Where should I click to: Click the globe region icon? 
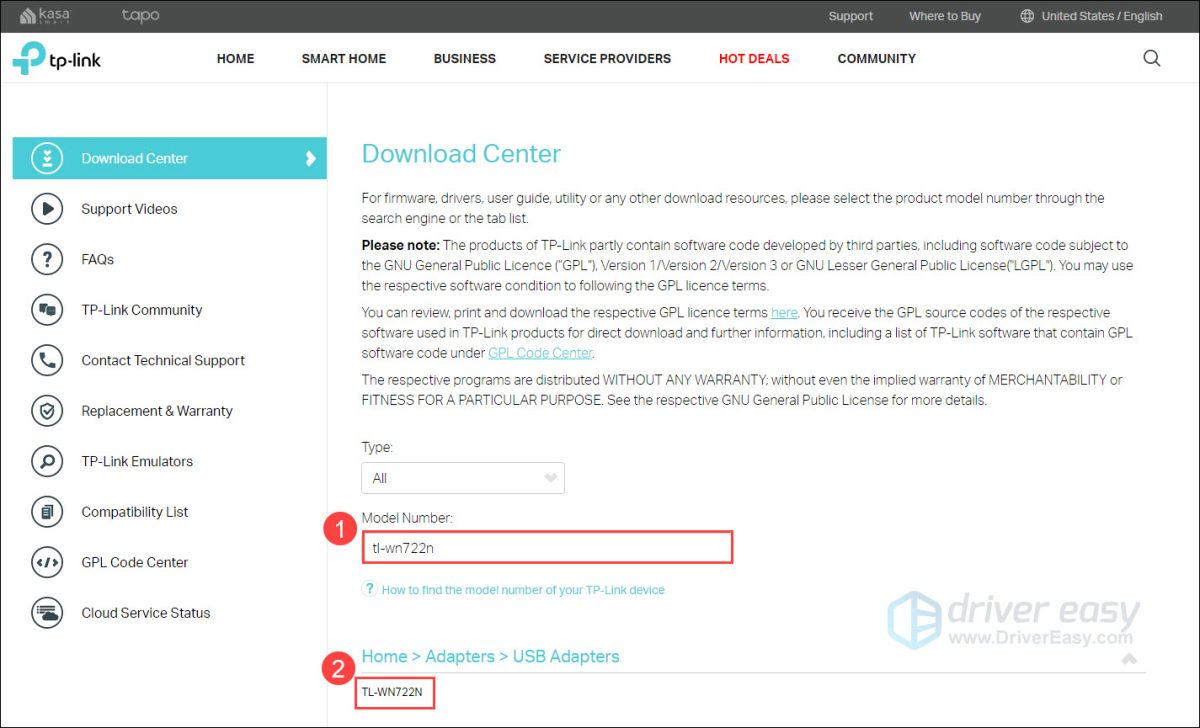click(x=1027, y=16)
